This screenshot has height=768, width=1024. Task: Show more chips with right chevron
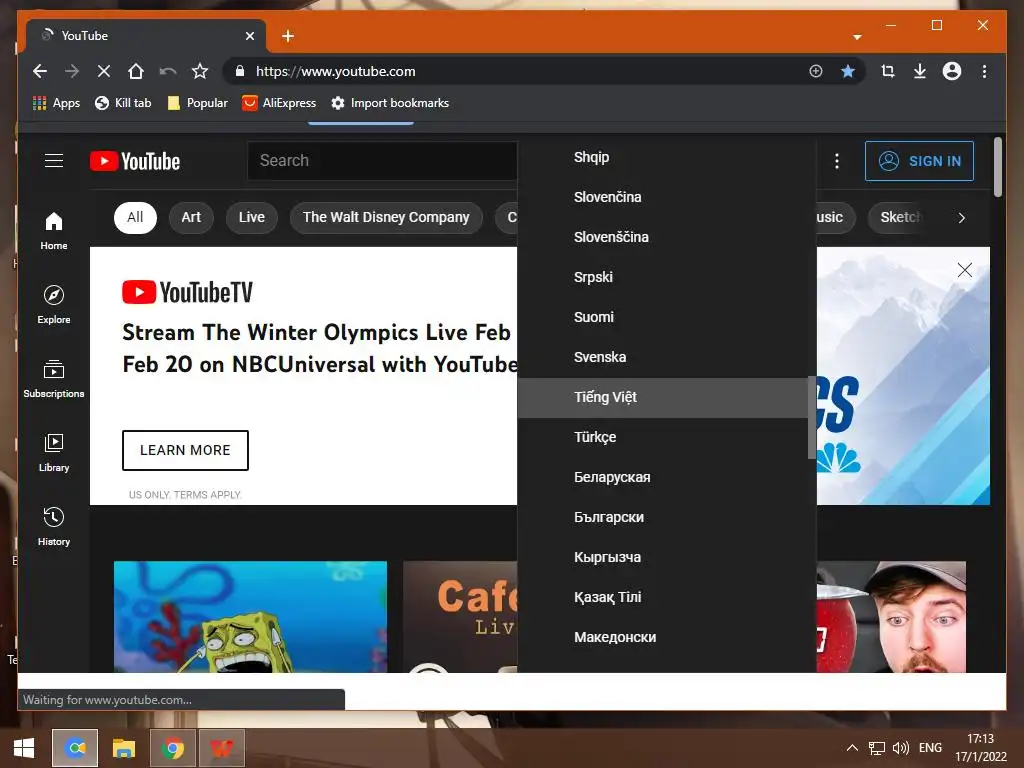pos(961,217)
